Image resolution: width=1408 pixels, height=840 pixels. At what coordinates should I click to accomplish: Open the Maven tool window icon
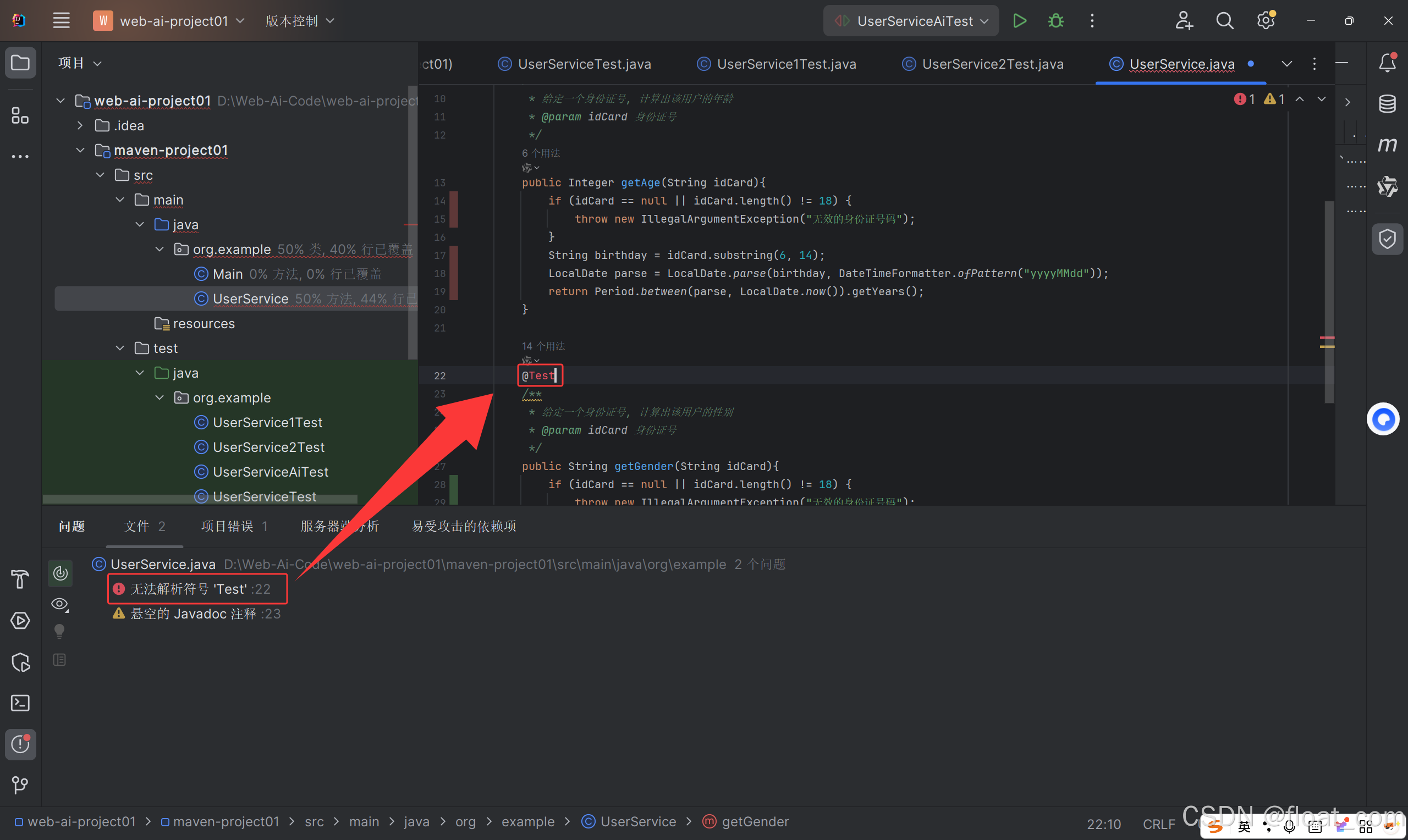[1387, 145]
